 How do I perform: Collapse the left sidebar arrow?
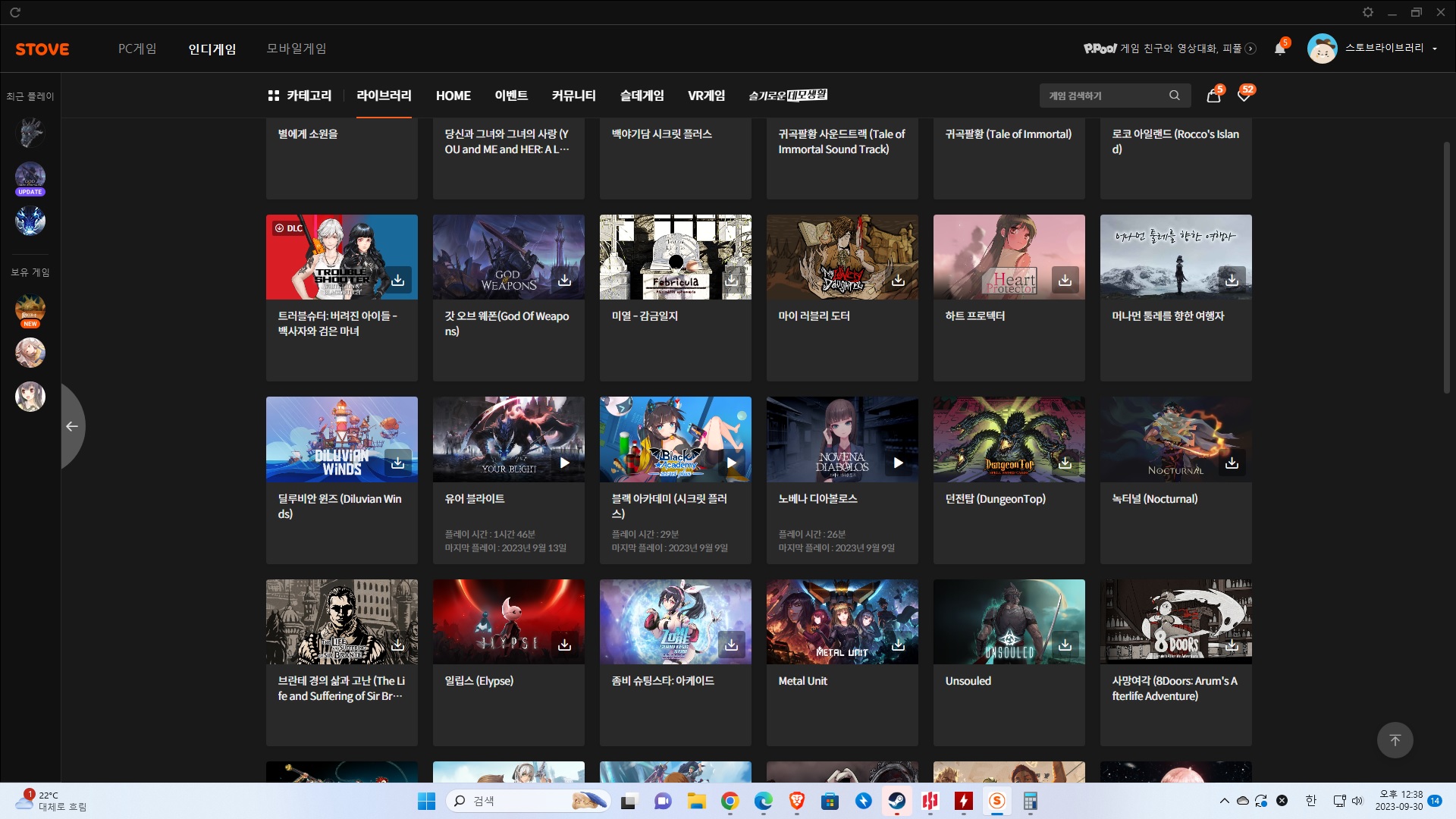(x=72, y=426)
